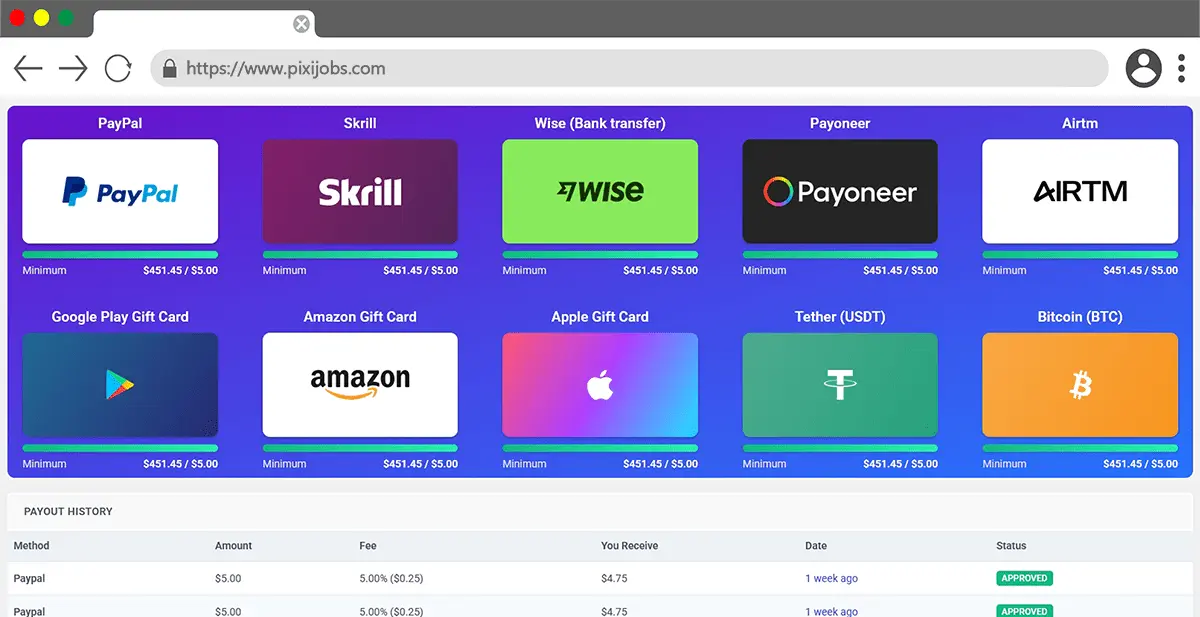
Task: Click the padlock icon in the address bar
Action: click(169, 68)
